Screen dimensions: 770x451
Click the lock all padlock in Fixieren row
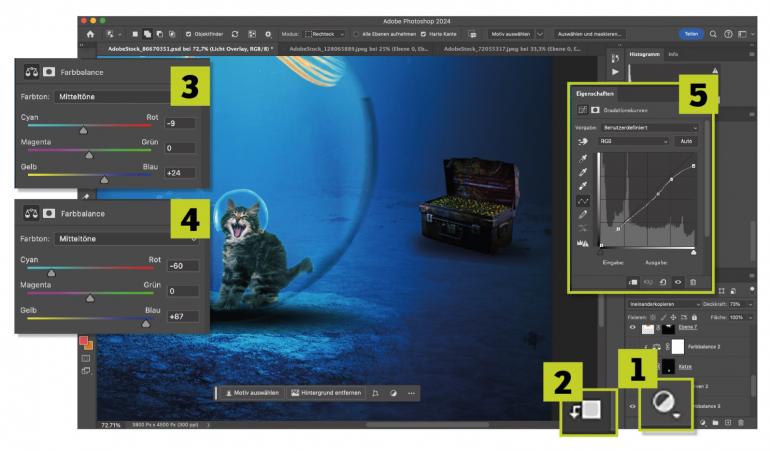(x=694, y=318)
